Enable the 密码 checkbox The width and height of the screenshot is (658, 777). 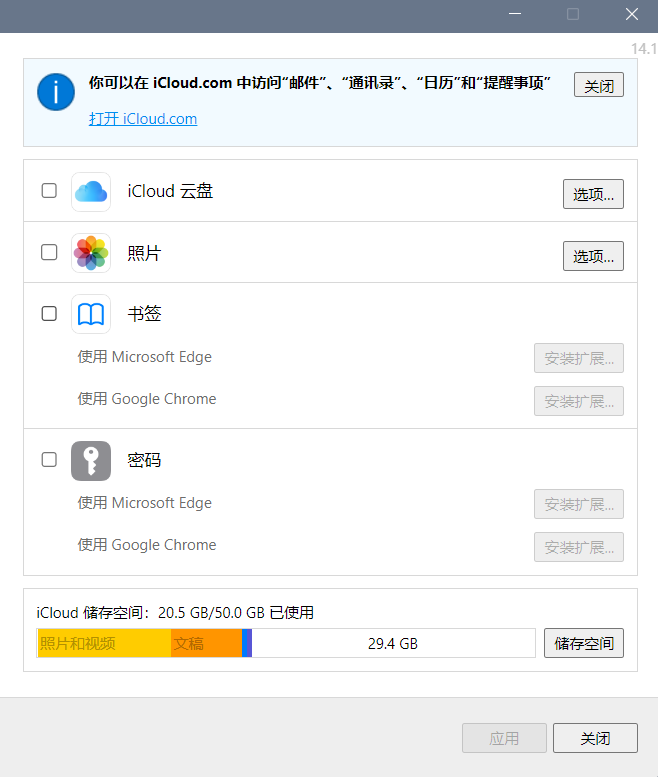pyautogui.click(x=49, y=460)
